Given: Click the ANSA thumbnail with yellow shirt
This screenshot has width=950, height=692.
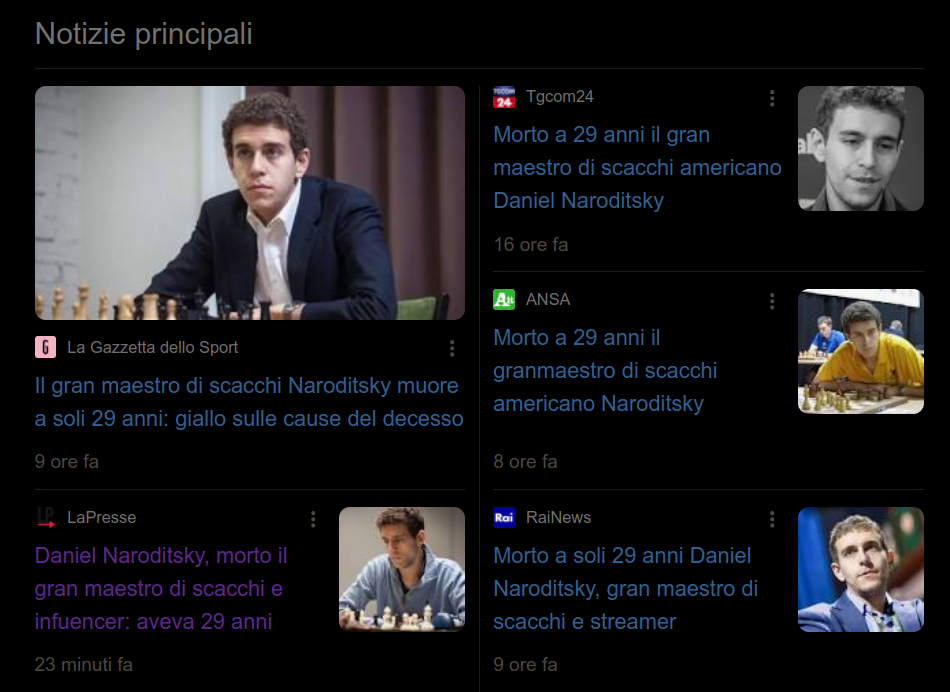Looking at the screenshot, I should point(861,351).
